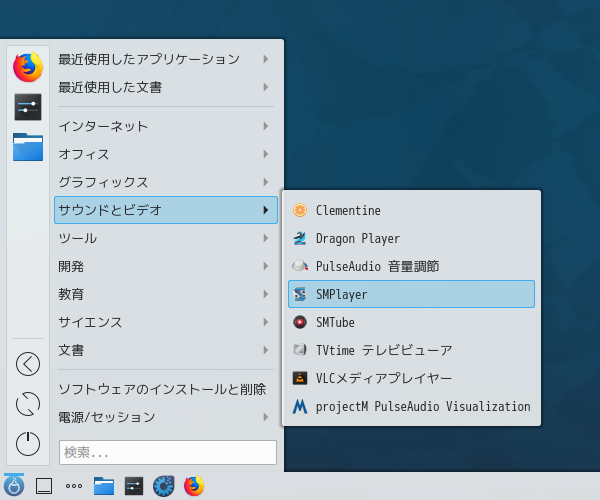Open settings sliders icon in taskbar
This screenshot has height=500, width=600.
(x=134, y=486)
